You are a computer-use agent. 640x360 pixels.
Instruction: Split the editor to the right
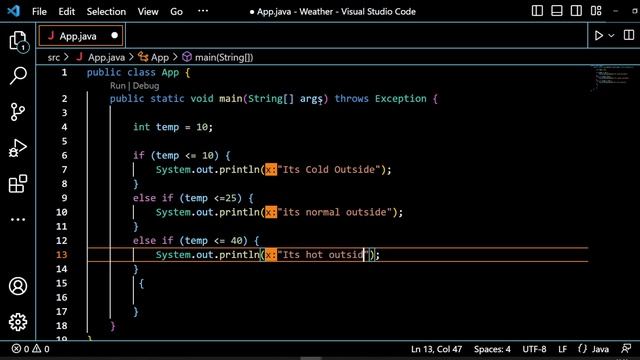[x=629, y=35]
